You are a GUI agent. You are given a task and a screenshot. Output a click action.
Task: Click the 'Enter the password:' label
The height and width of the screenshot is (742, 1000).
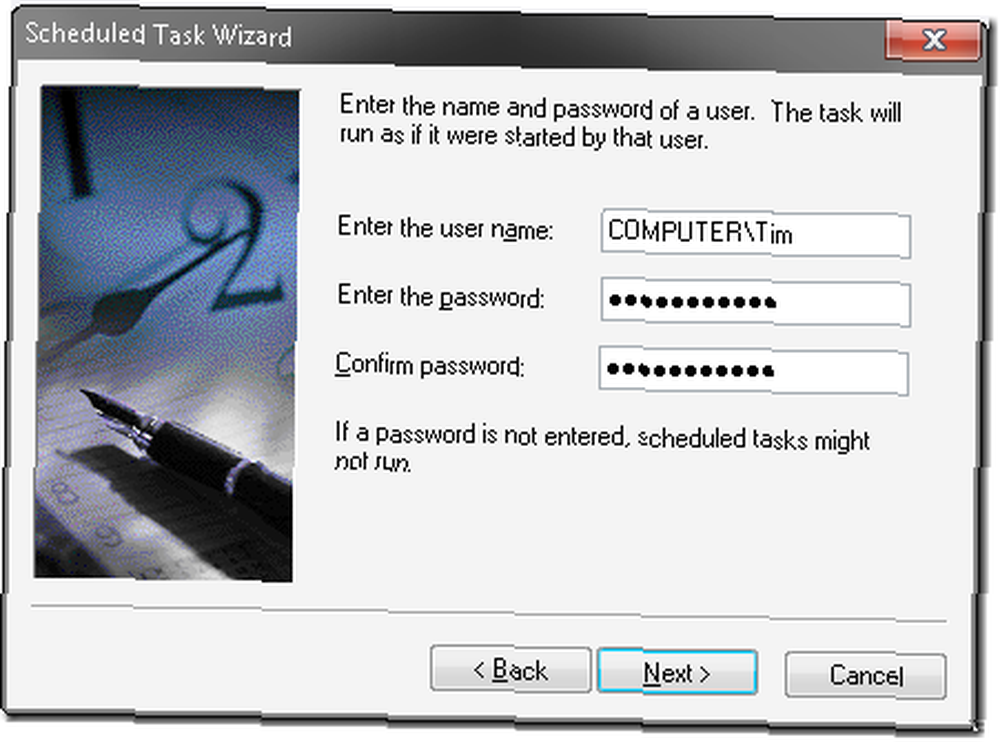pos(441,297)
